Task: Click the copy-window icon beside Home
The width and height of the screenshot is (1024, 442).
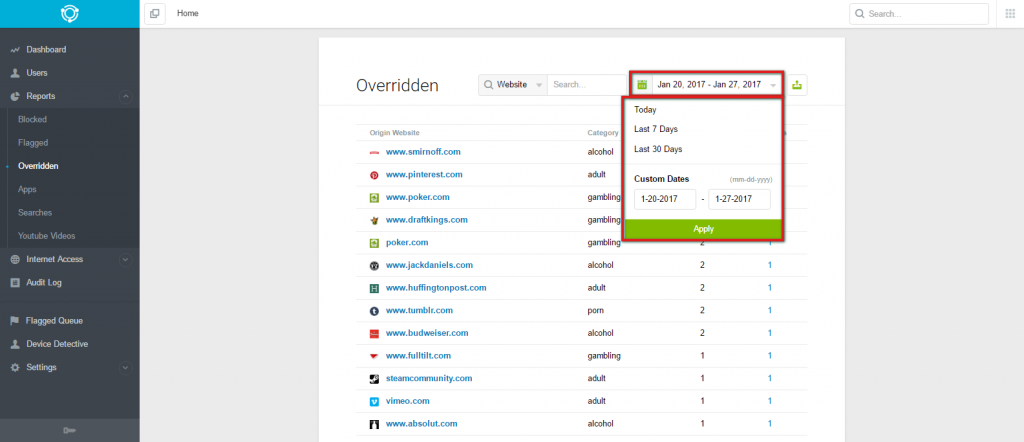Action: pyautogui.click(x=155, y=14)
